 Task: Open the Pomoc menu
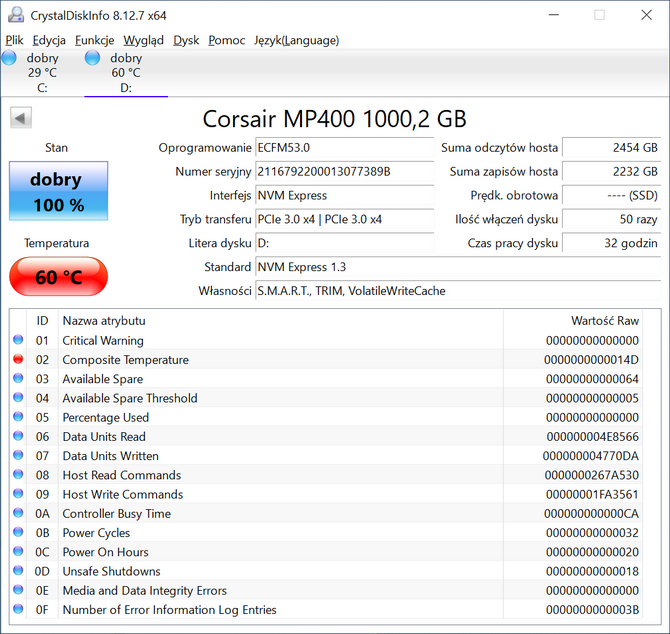(226, 40)
